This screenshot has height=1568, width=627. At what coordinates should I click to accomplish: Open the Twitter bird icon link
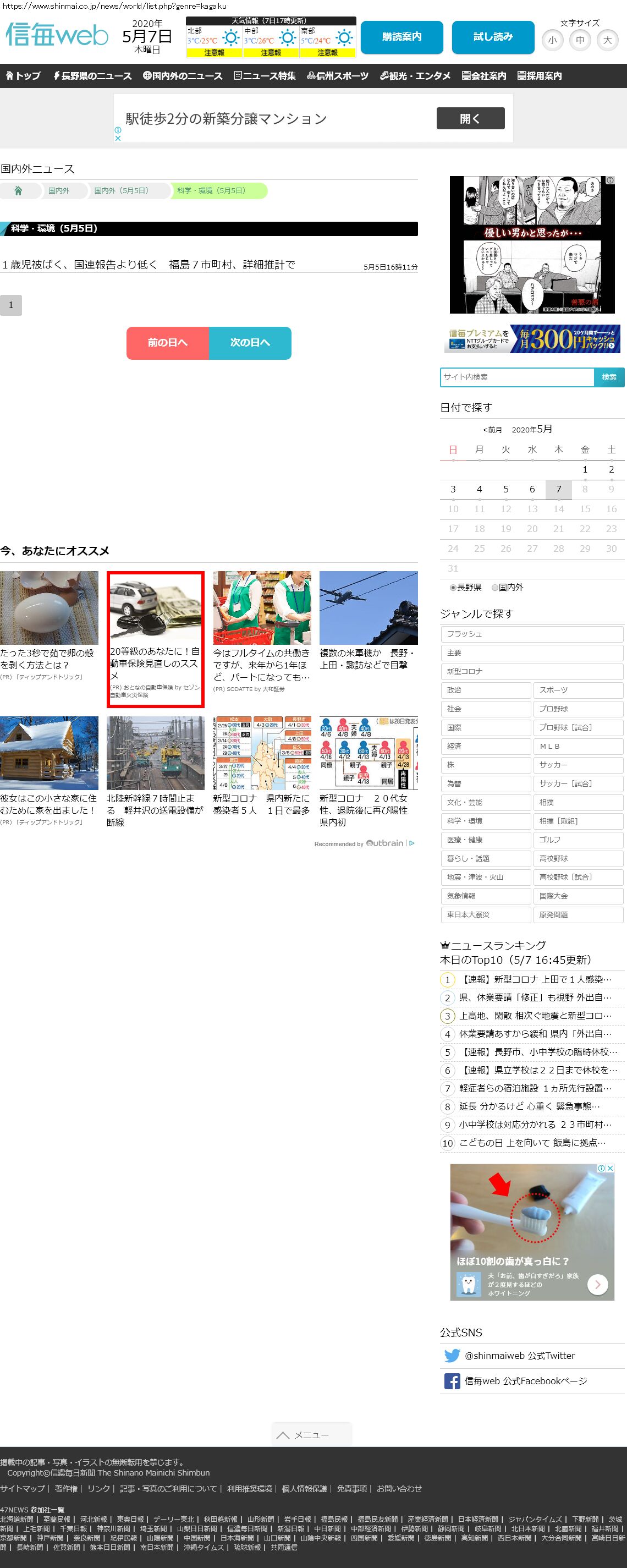tap(452, 1356)
